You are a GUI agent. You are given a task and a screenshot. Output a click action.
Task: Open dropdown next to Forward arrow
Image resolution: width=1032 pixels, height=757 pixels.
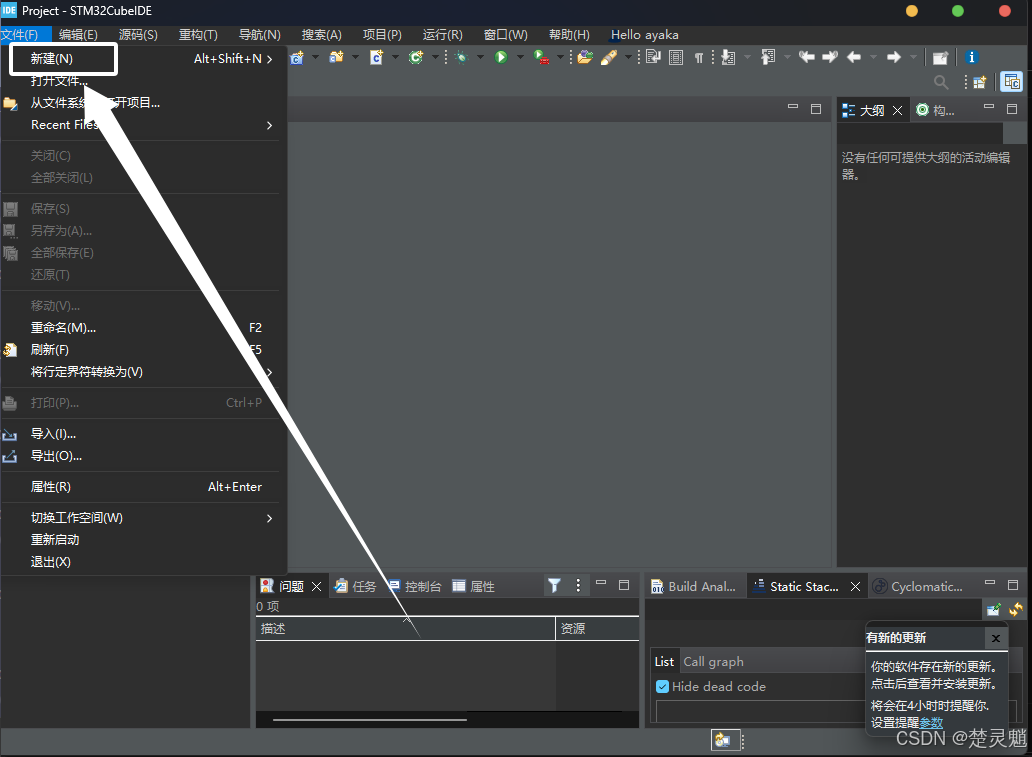(x=913, y=57)
